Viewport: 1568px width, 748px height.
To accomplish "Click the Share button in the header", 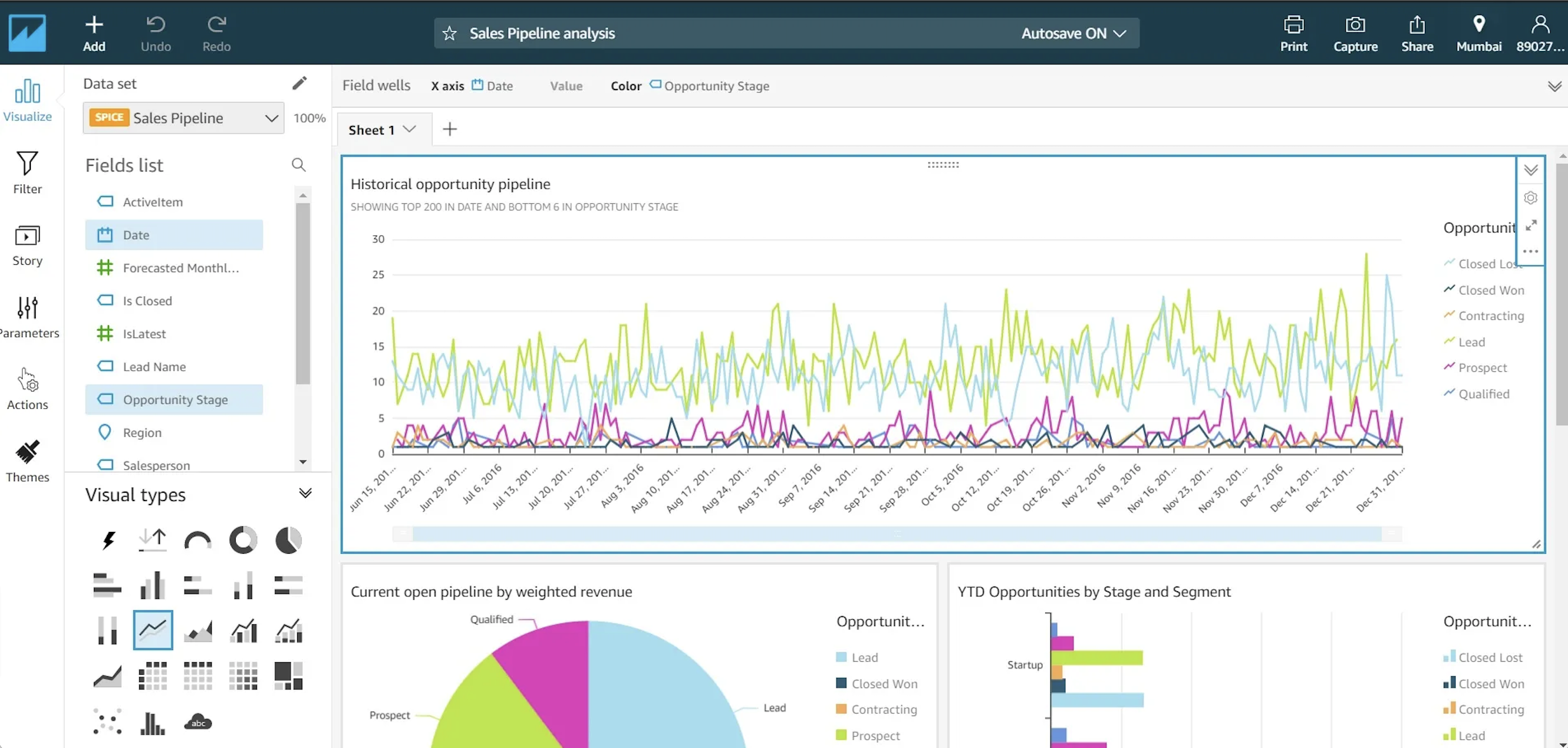I will [1416, 33].
